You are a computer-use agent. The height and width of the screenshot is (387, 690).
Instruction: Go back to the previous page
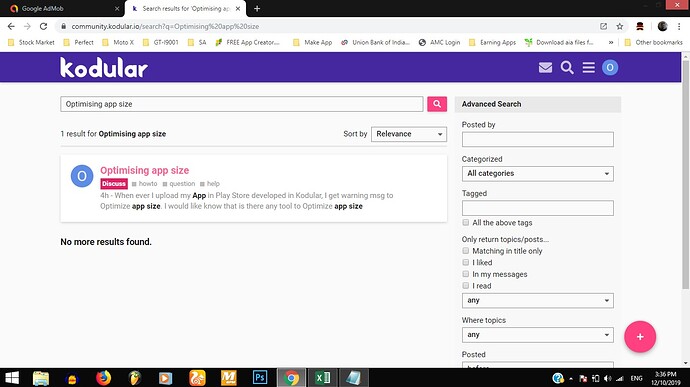(11, 26)
